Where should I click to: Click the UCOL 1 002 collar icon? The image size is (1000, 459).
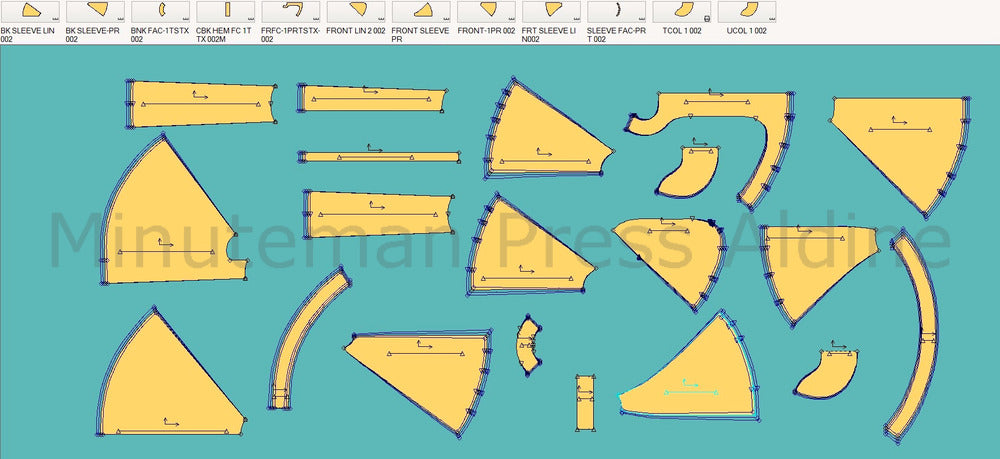pos(748,12)
